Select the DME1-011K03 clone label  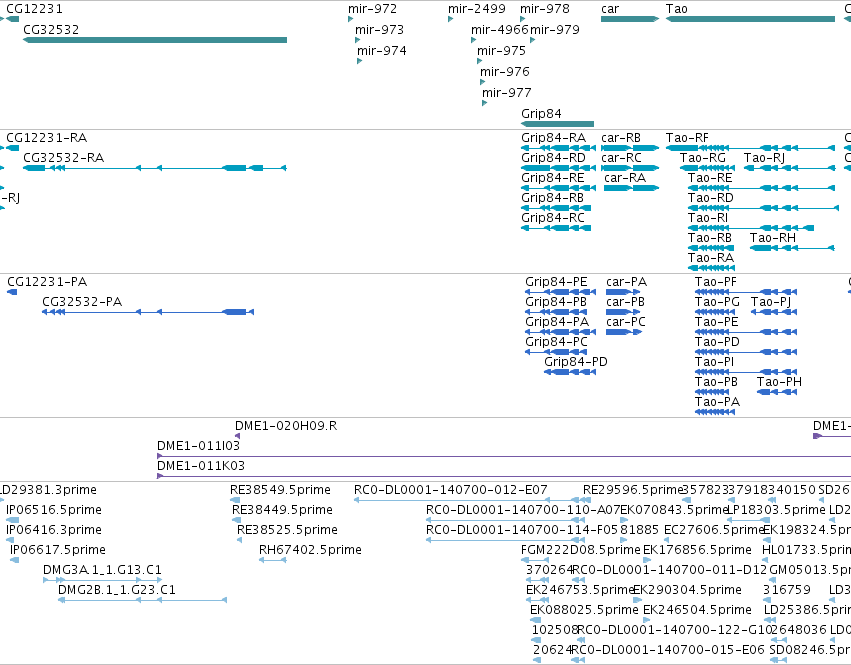[x=201, y=466]
